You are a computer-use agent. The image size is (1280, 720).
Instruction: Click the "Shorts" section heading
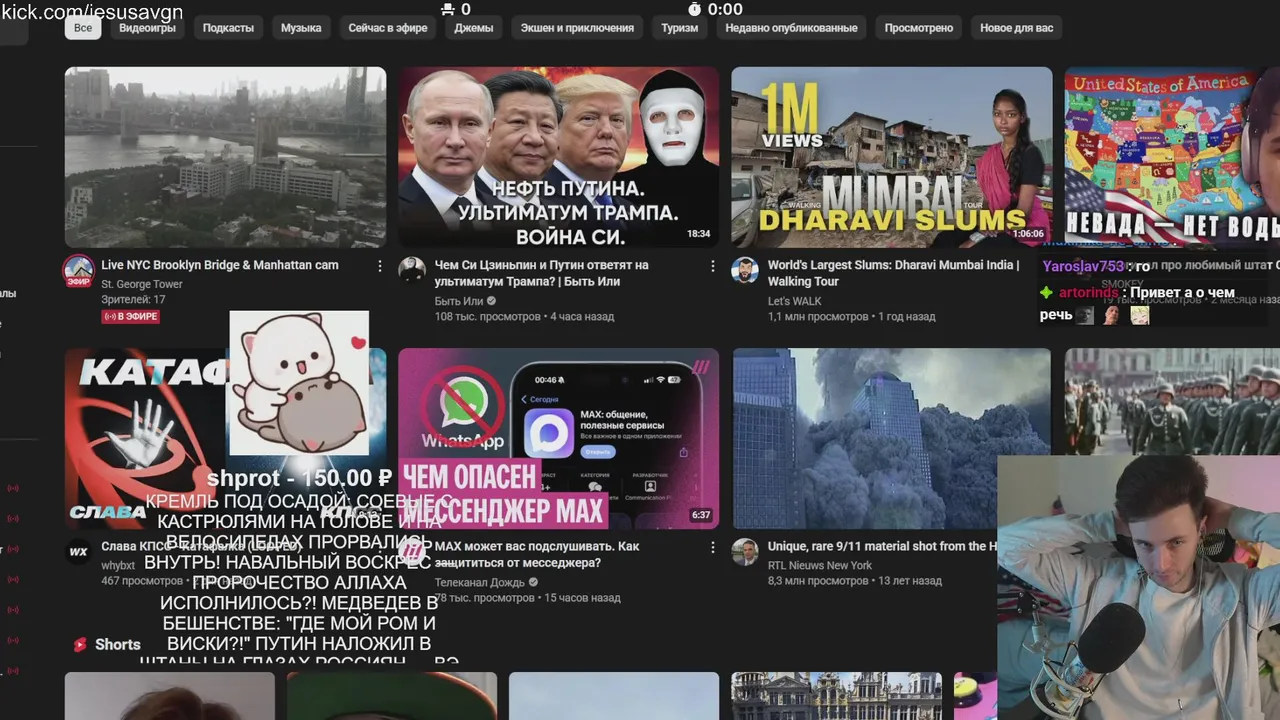[x=118, y=645]
